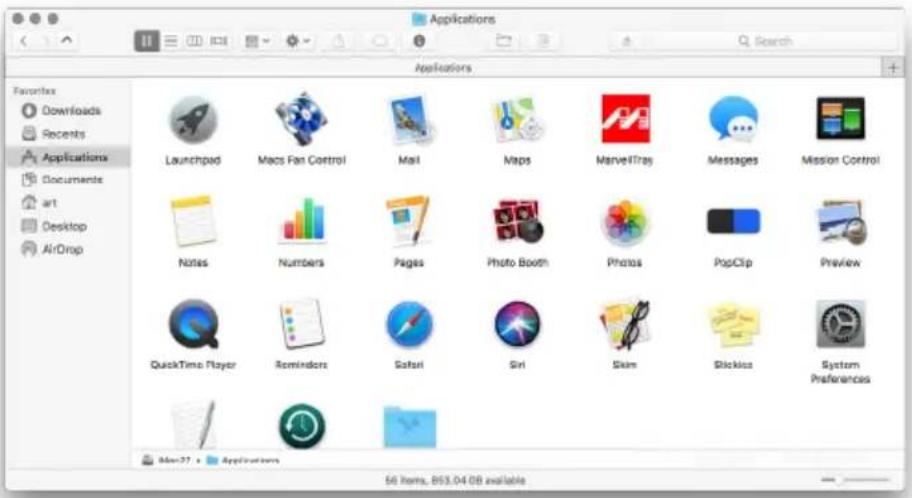The width and height of the screenshot is (912, 498).
Task: Select the Applications tab
Action: tap(443, 68)
